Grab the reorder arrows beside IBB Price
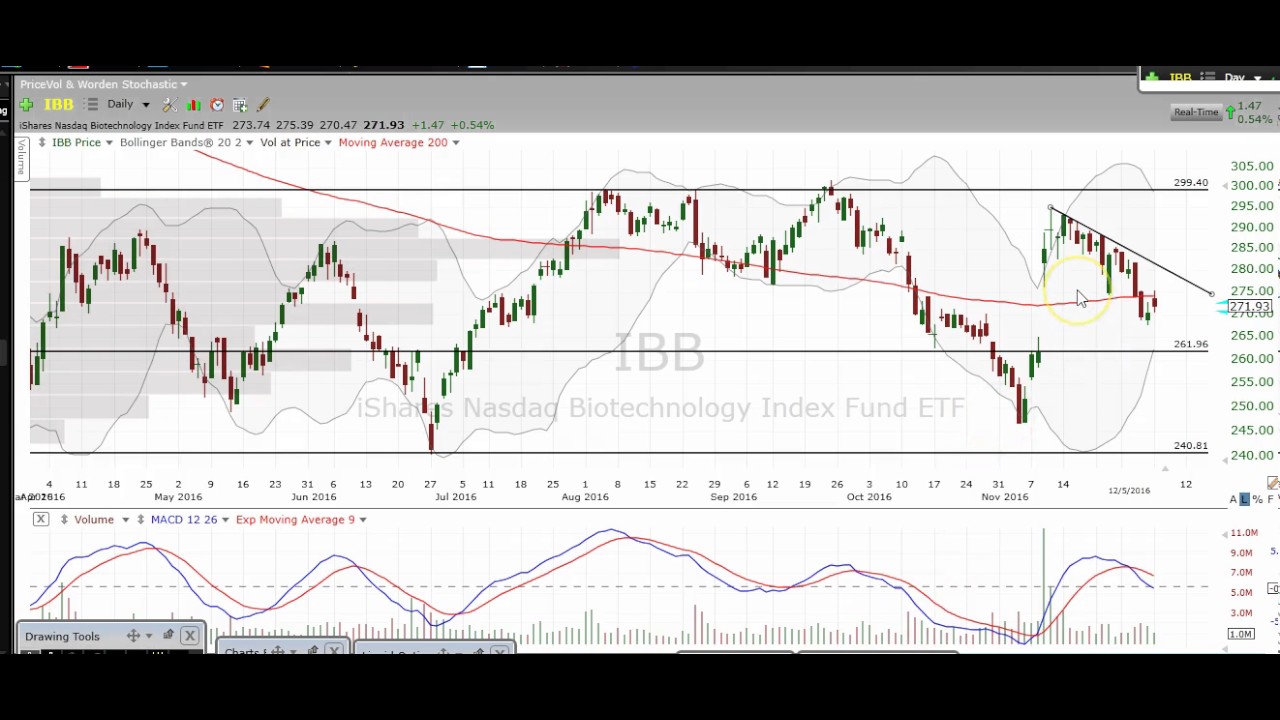 [41, 142]
